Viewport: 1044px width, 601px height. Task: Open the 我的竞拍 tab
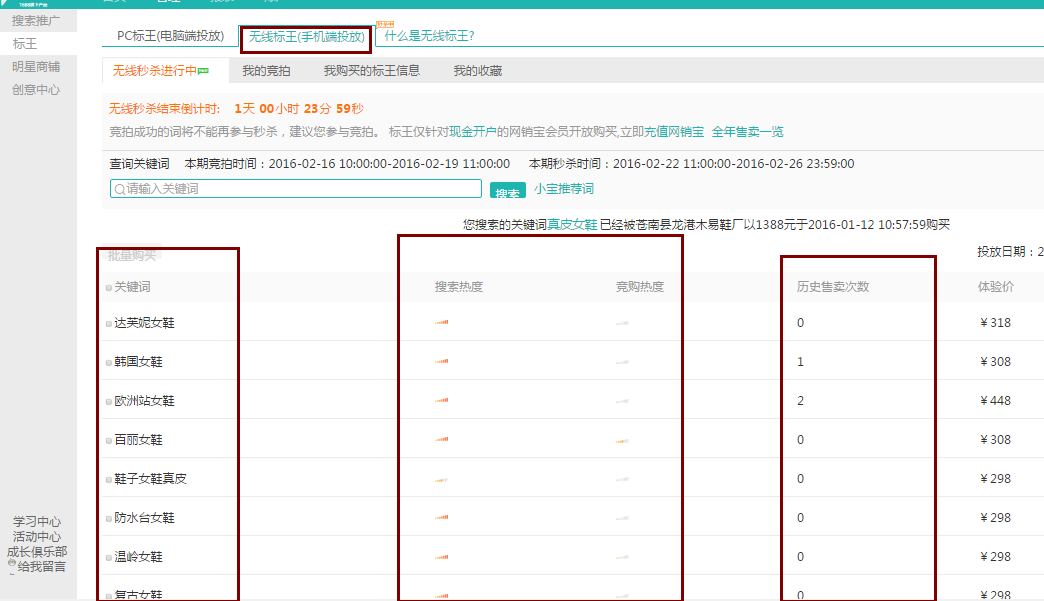pyautogui.click(x=266, y=71)
